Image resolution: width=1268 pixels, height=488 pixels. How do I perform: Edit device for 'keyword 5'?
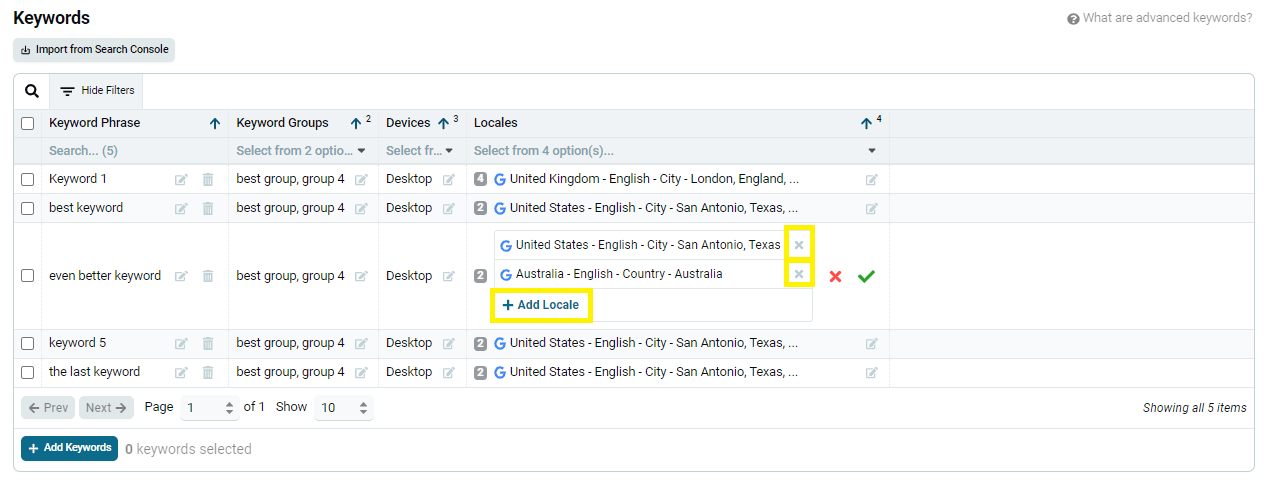point(449,344)
